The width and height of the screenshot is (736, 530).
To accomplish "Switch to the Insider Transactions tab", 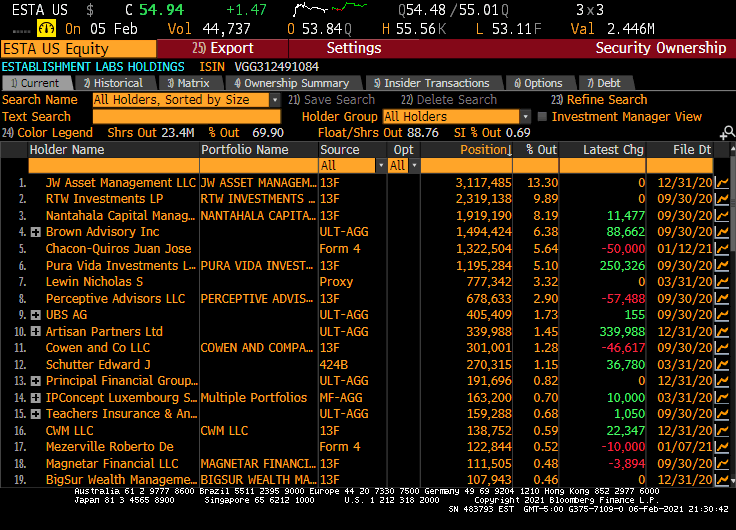I will pos(432,83).
